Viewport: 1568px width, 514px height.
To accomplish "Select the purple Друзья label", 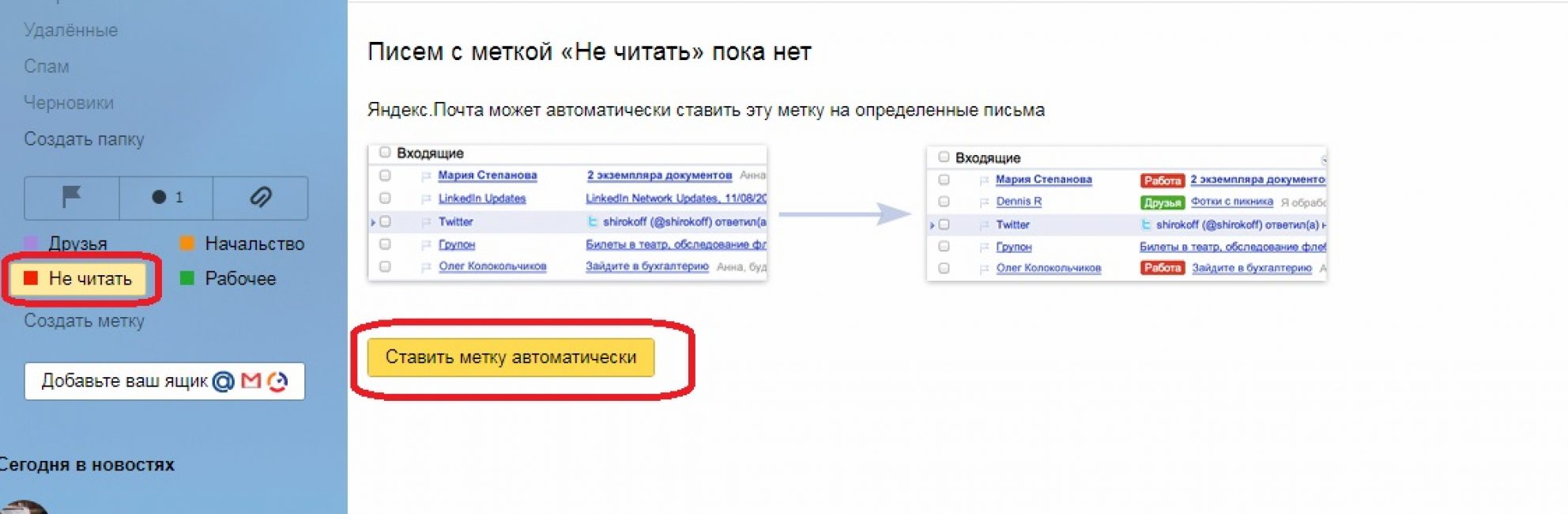I will pos(66,244).
